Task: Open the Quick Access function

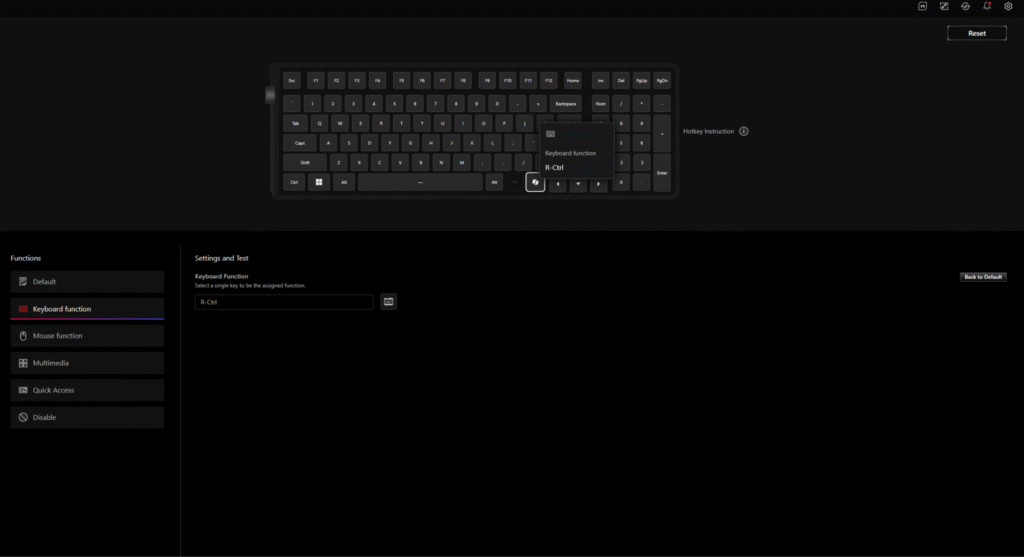Action: 87,390
